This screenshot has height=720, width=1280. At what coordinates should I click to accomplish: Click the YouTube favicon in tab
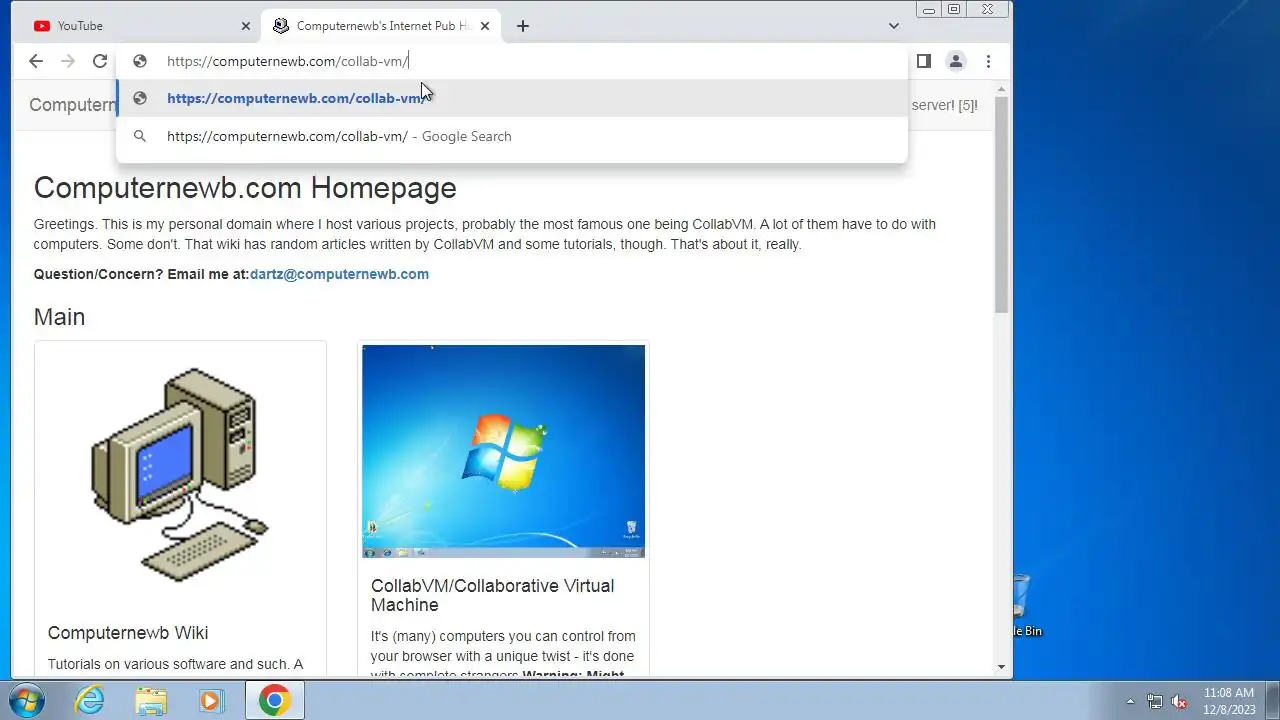[x=42, y=26]
